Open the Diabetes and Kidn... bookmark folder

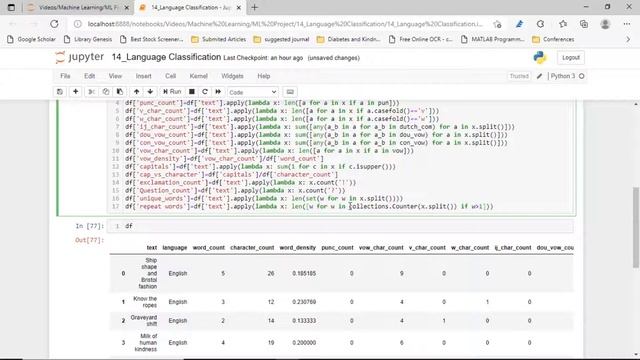point(349,40)
